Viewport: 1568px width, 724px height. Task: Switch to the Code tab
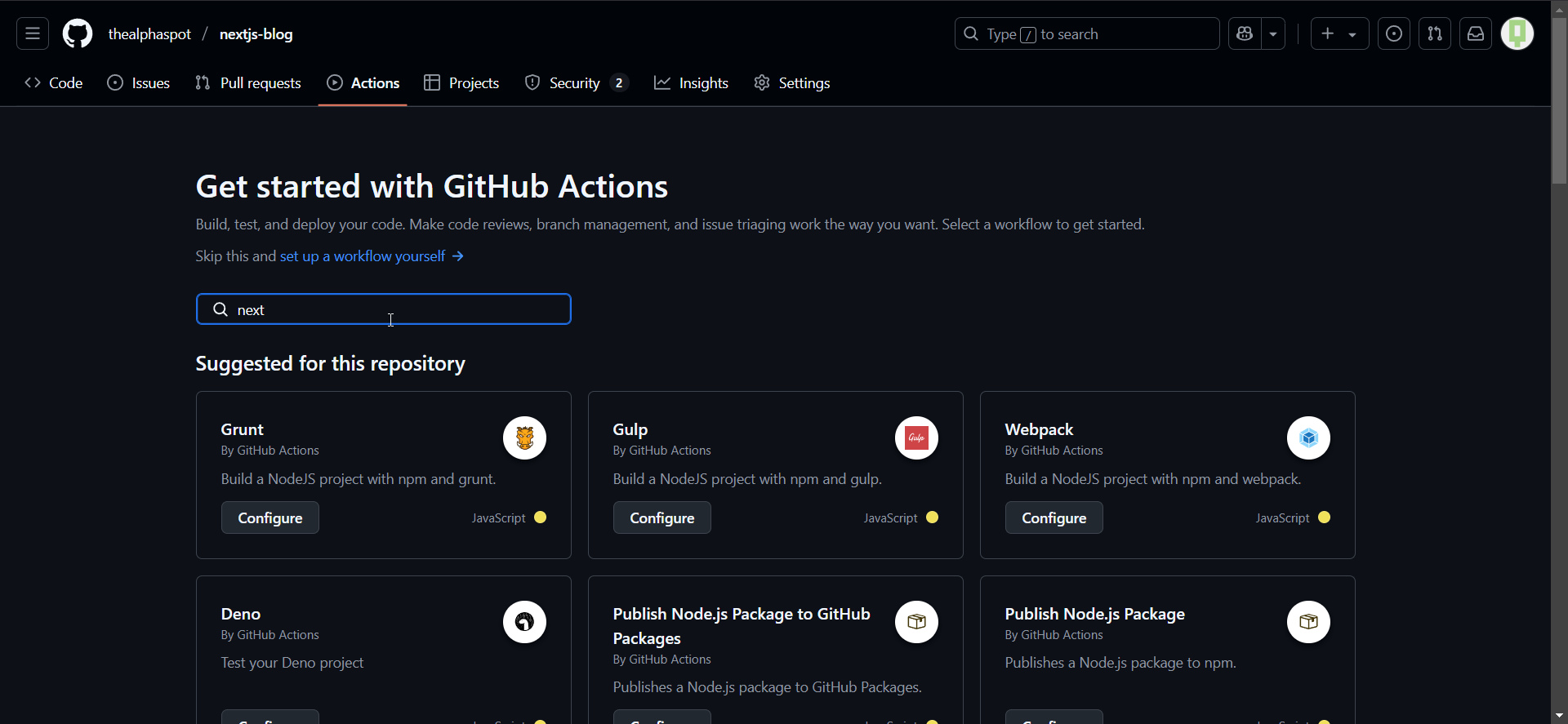coord(54,83)
